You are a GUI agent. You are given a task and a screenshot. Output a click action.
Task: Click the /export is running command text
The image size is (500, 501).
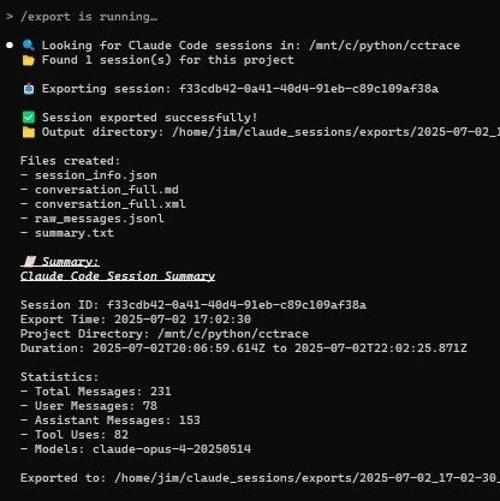tap(89, 17)
